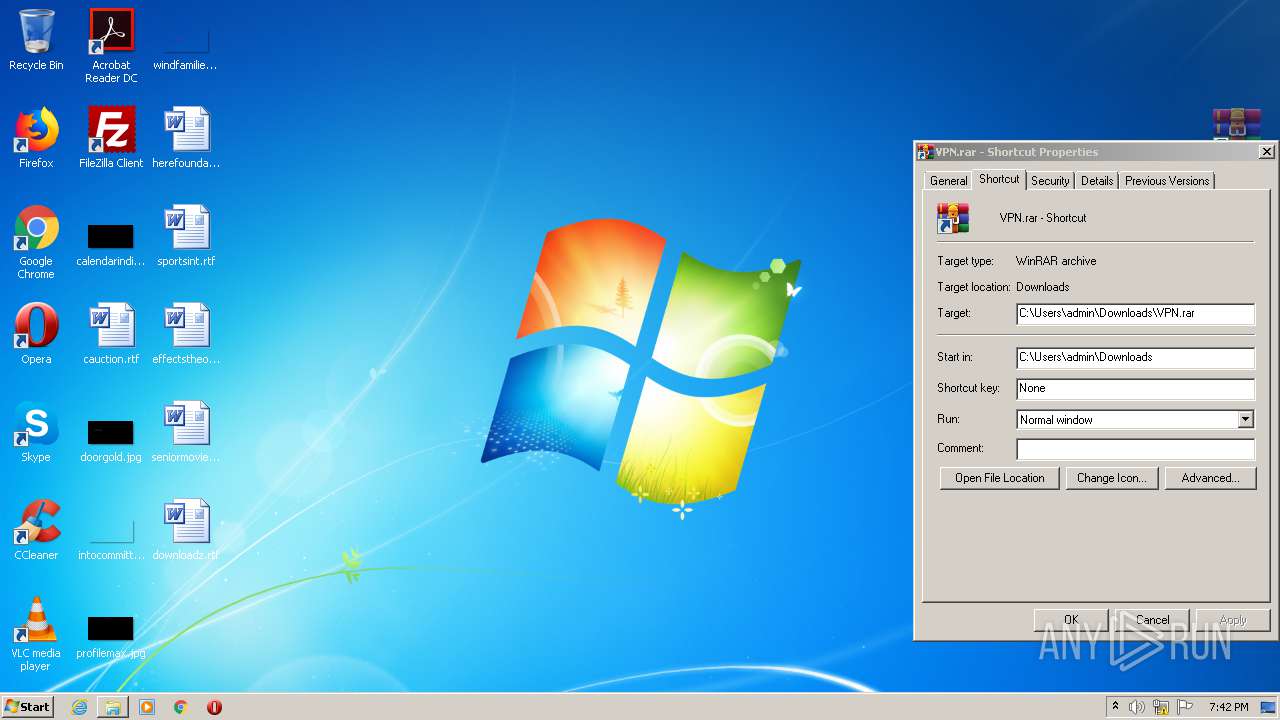Screen dimensions: 1280x720
Task: Select profilemax.jpg desktop file
Action: pos(111,636)
